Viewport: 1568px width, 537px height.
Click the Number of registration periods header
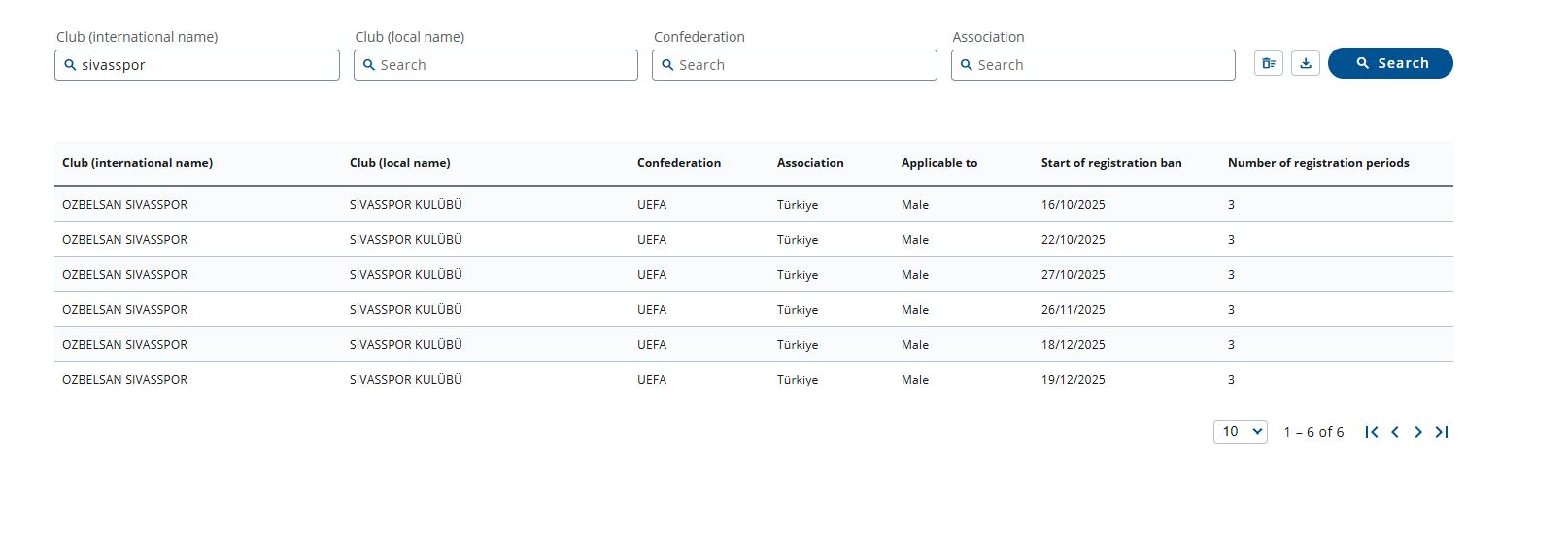tap(1317, 163)
